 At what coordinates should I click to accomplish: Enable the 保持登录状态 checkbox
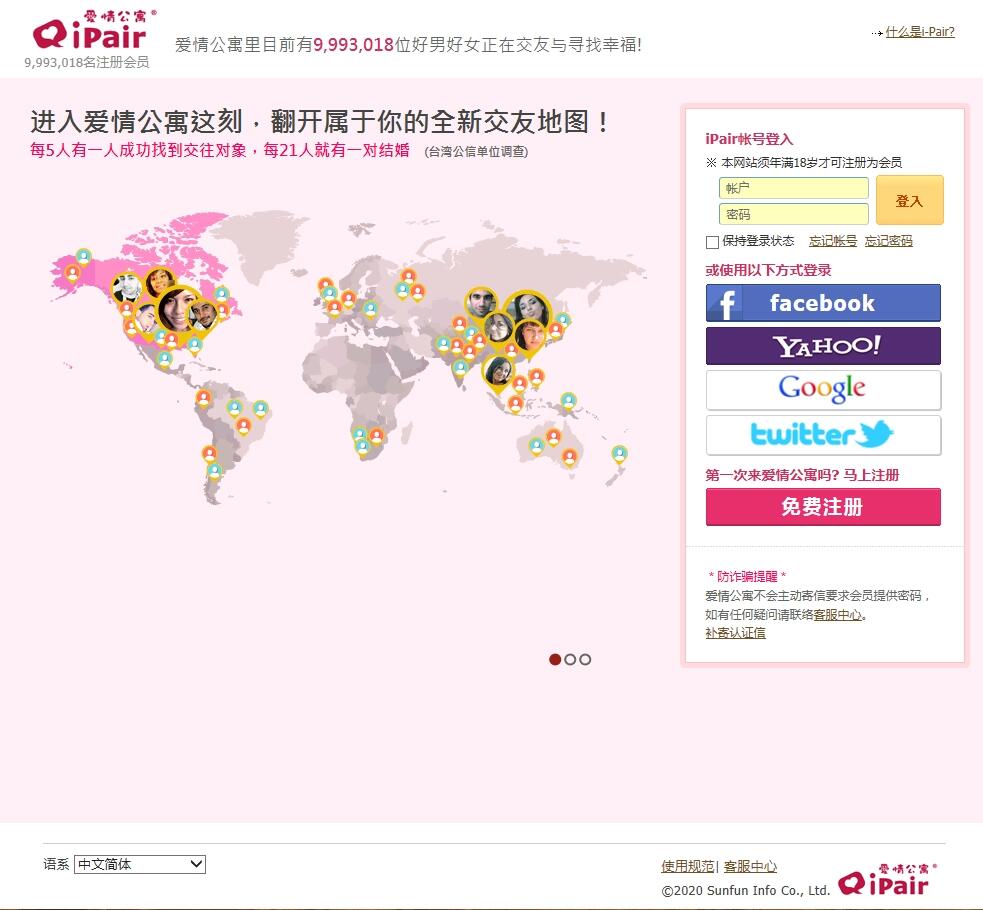tap(712, 242)
